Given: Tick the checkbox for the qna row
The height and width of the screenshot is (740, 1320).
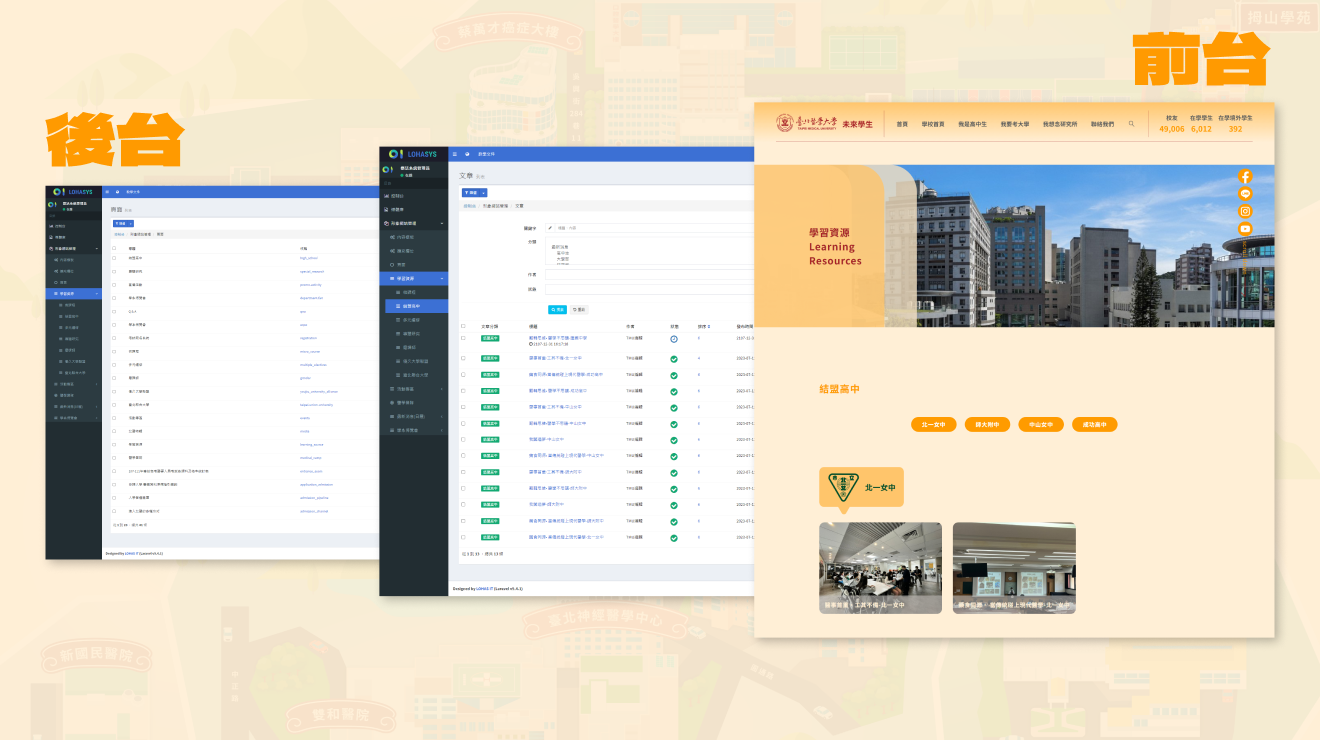Looking at the screenshot, I should (x=114, y=311).
